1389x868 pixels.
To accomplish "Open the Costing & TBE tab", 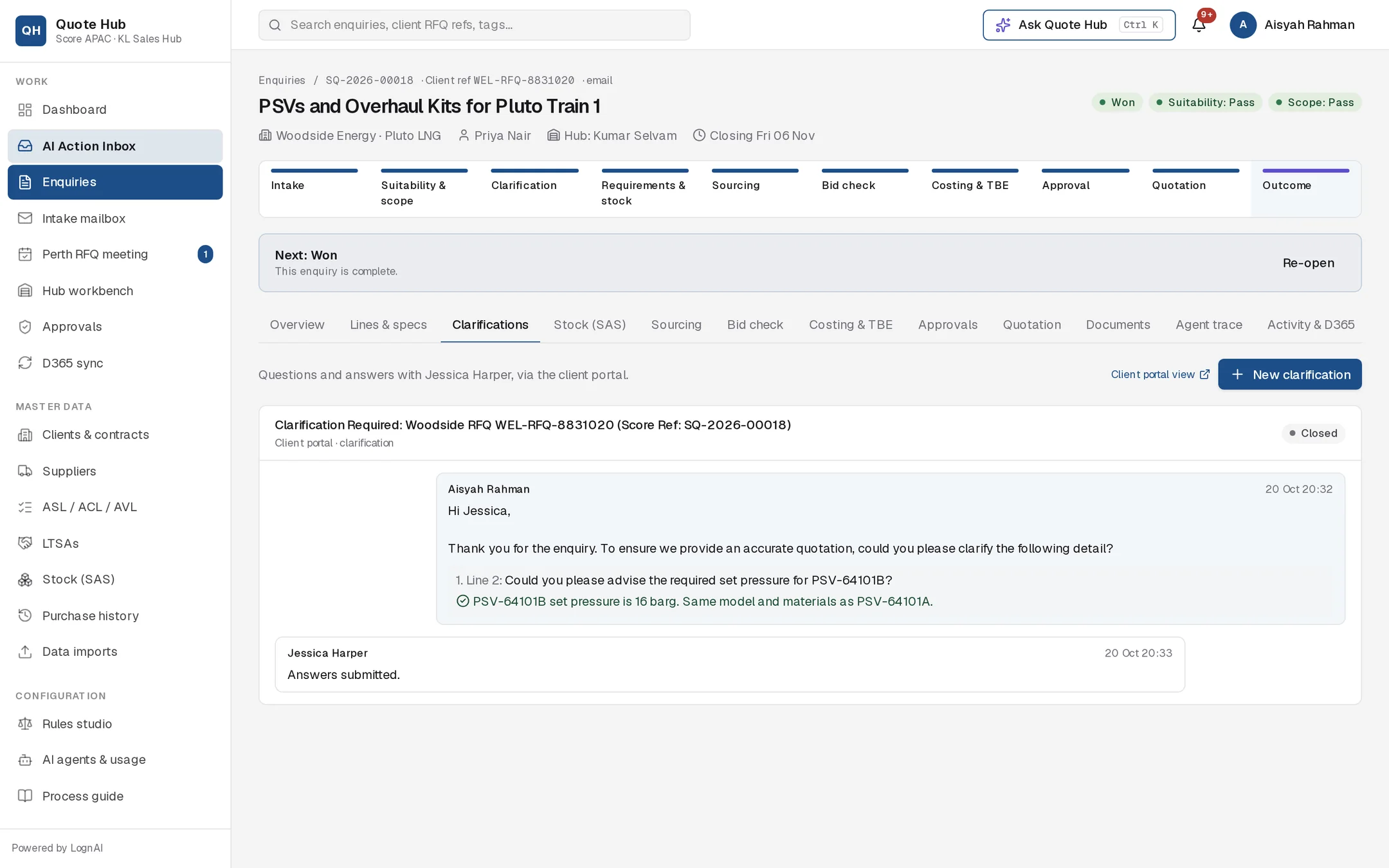I will click(x=851, y=325).
